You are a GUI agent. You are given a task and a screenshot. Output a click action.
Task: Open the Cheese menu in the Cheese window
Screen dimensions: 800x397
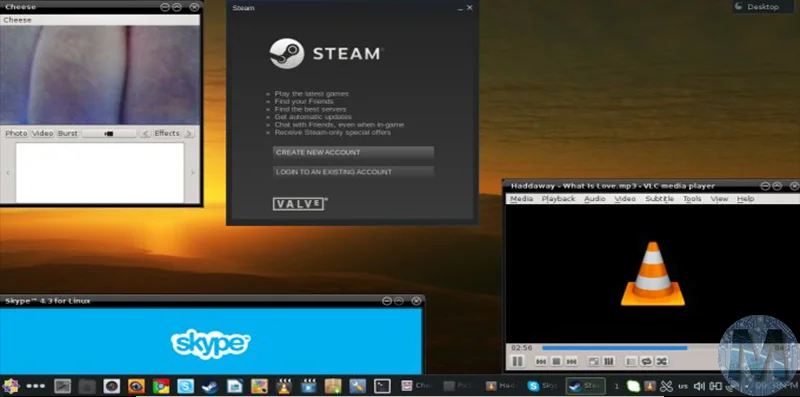[17, 20]
